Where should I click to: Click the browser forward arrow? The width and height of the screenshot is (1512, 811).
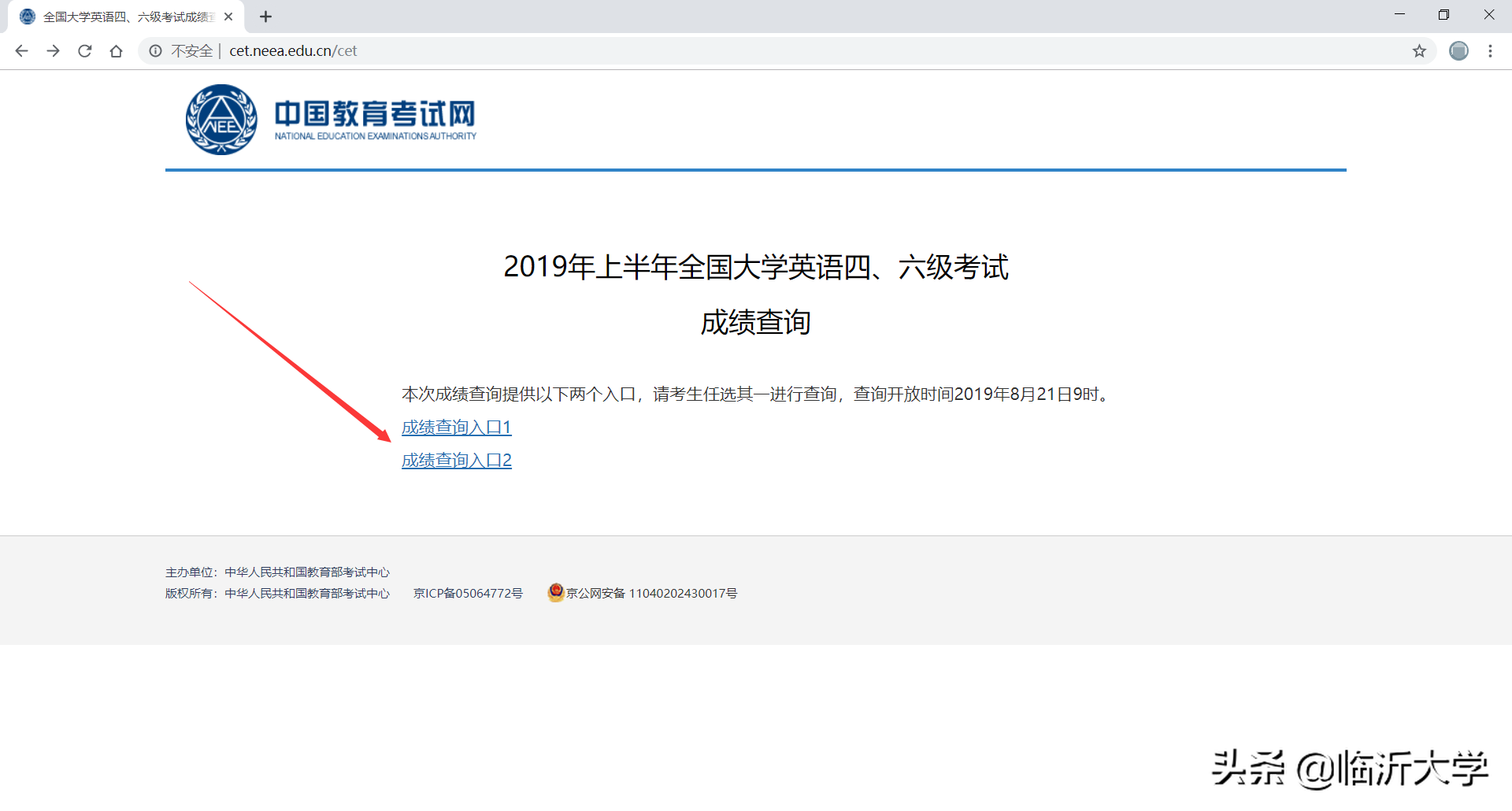pos(53,50)
